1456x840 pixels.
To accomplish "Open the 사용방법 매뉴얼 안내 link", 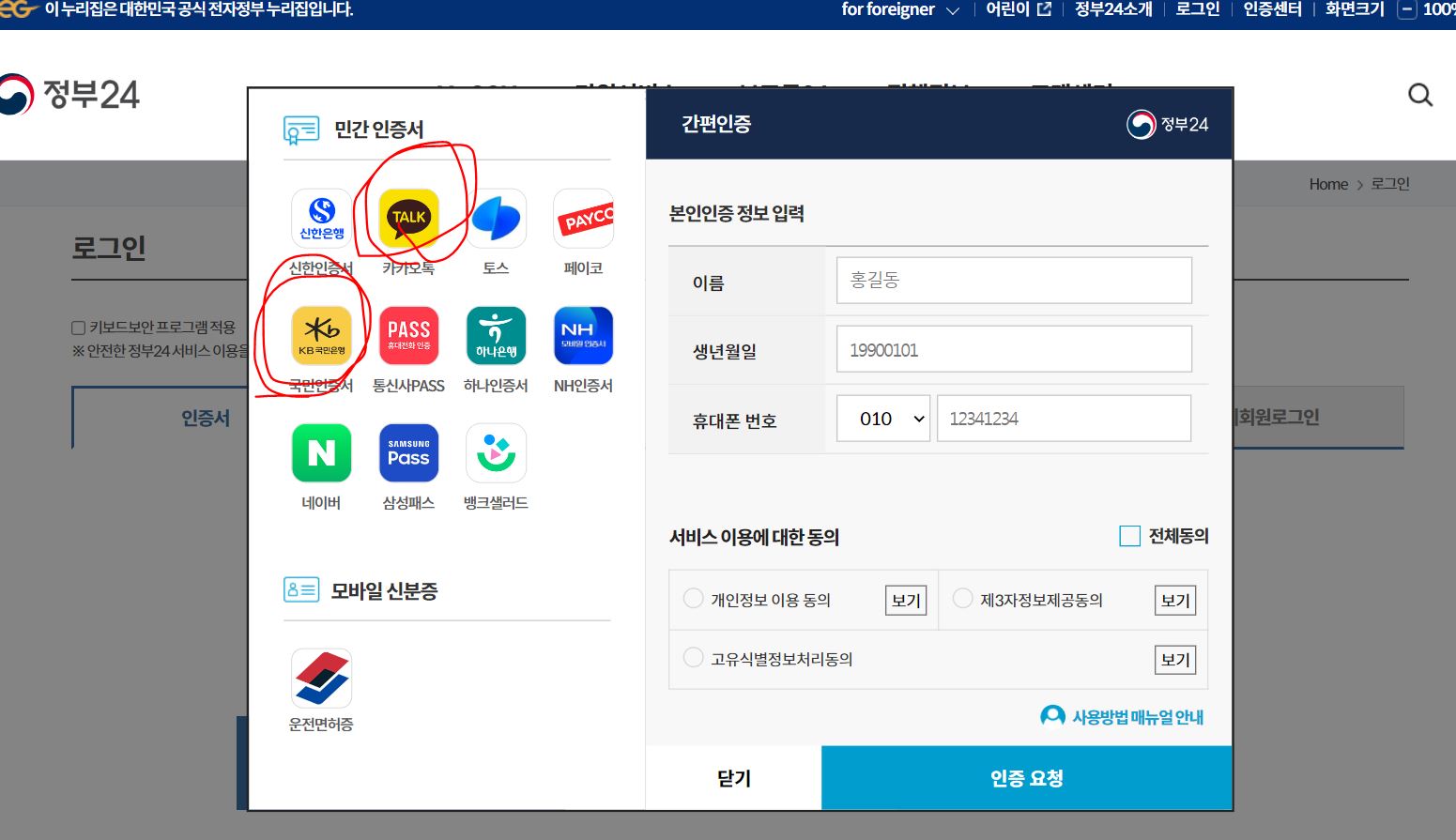I will pos(1122,716).
